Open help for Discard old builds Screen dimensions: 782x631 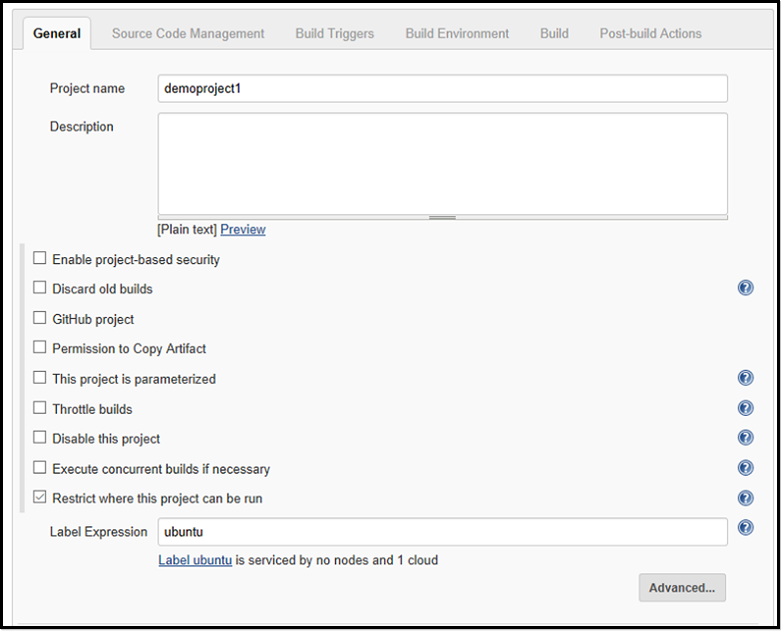745,288
